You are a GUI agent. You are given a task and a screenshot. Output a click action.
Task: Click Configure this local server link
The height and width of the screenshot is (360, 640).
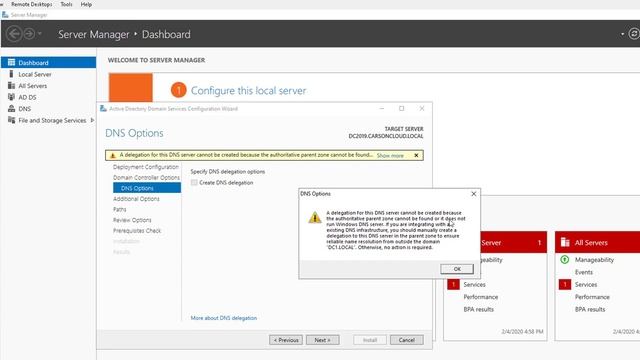pyautogui.click(x=248, y=91)
